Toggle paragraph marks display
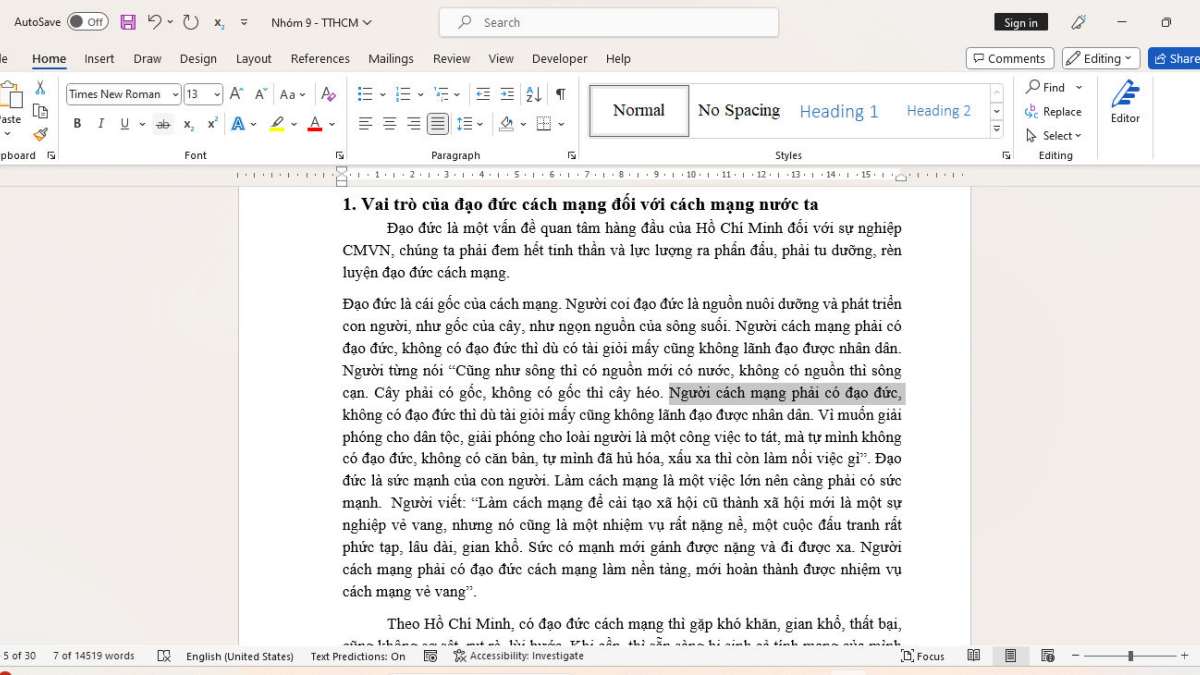 561,93
